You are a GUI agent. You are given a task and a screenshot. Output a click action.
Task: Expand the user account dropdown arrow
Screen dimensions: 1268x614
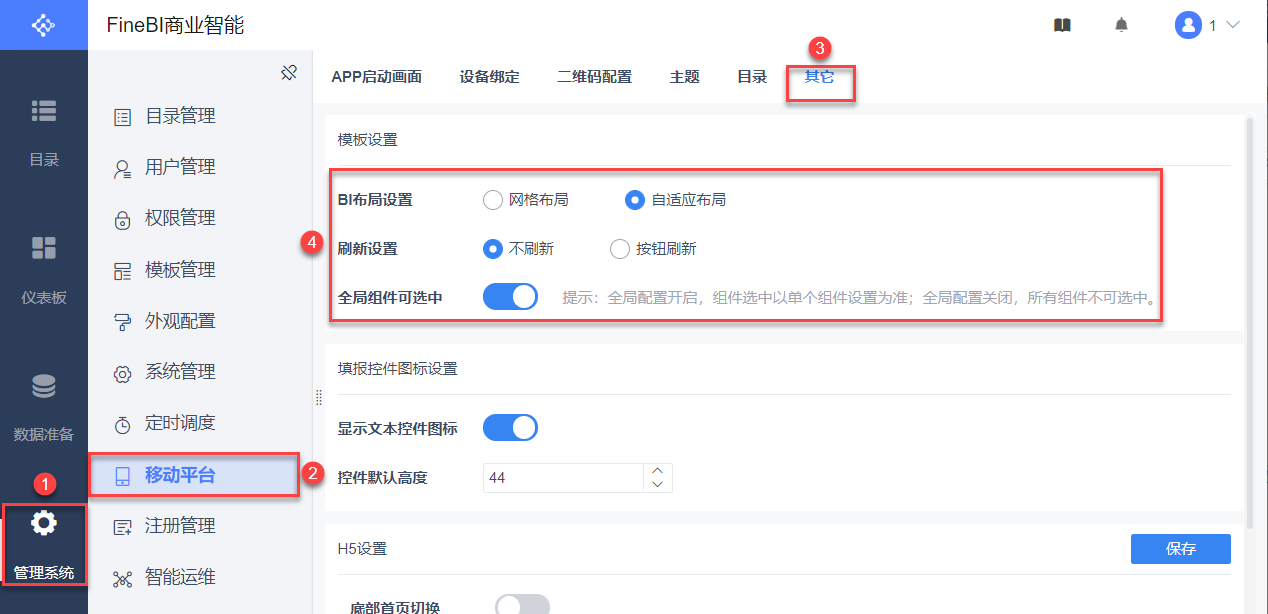(x=1232, y=25)
